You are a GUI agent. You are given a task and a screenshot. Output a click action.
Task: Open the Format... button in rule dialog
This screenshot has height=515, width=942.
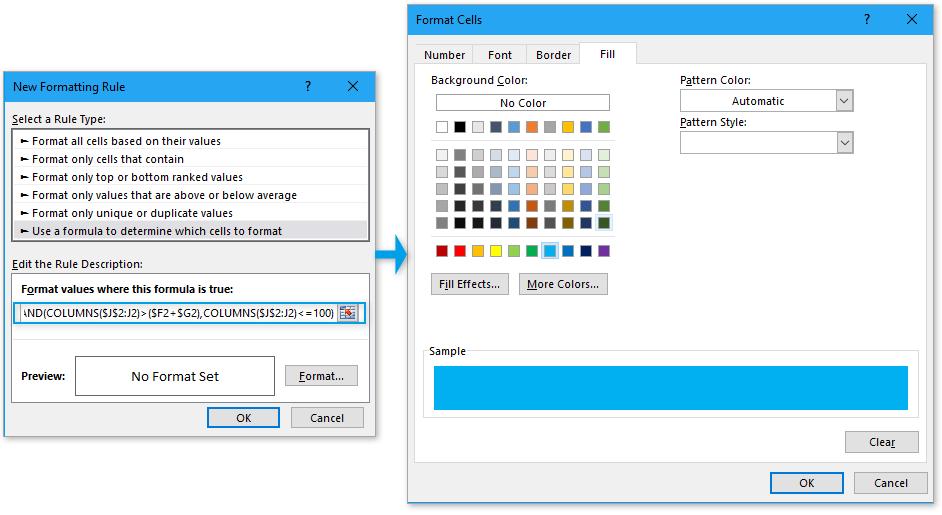pyautogui.click(x=321, y=376)
